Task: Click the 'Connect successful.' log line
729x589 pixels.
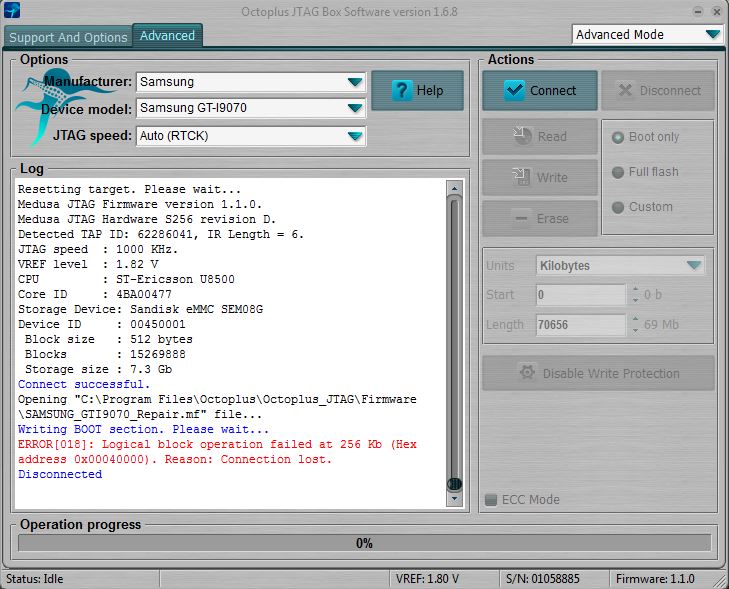Action: (84, 384)
